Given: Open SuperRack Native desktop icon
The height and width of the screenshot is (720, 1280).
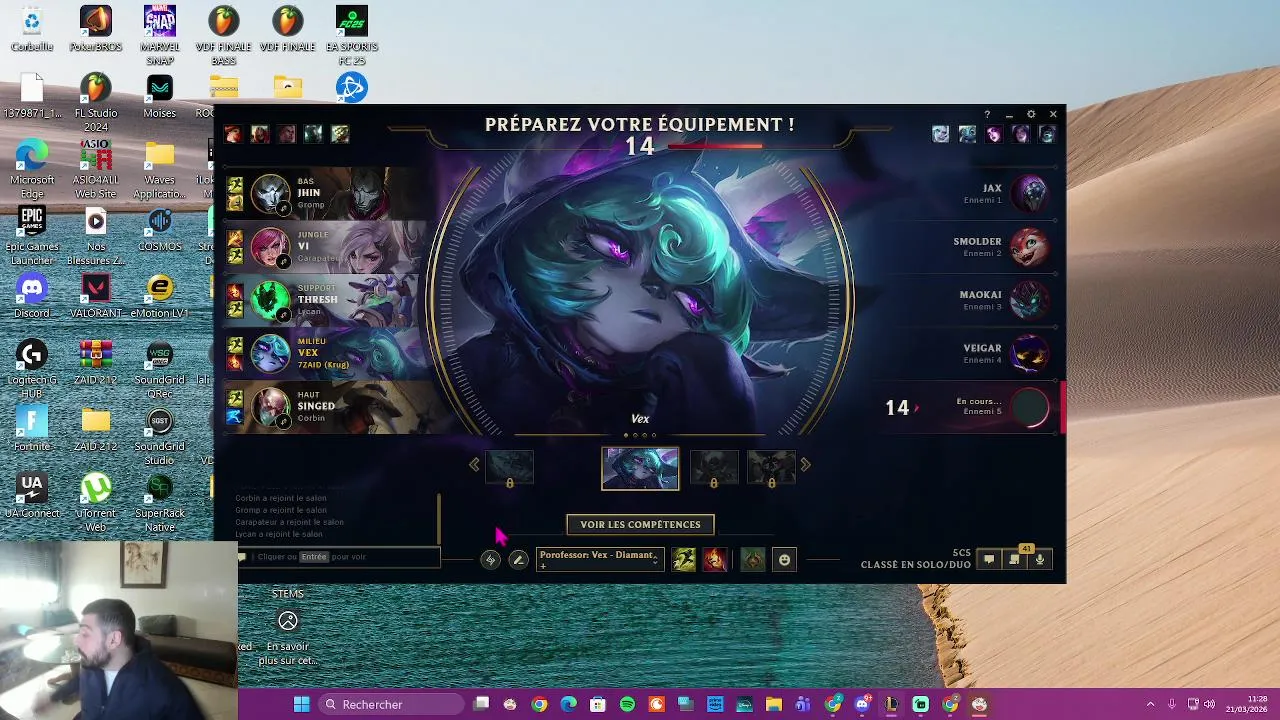Looking at the screenshot, I should point(160,502).
